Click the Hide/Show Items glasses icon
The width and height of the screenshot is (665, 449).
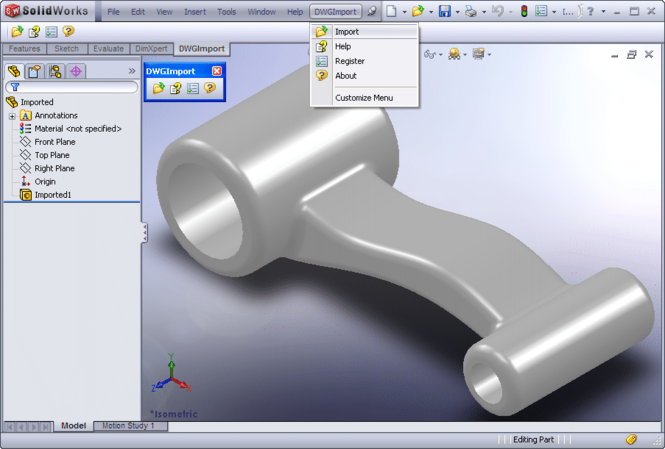pyautogui.click(x=430, y=54)
